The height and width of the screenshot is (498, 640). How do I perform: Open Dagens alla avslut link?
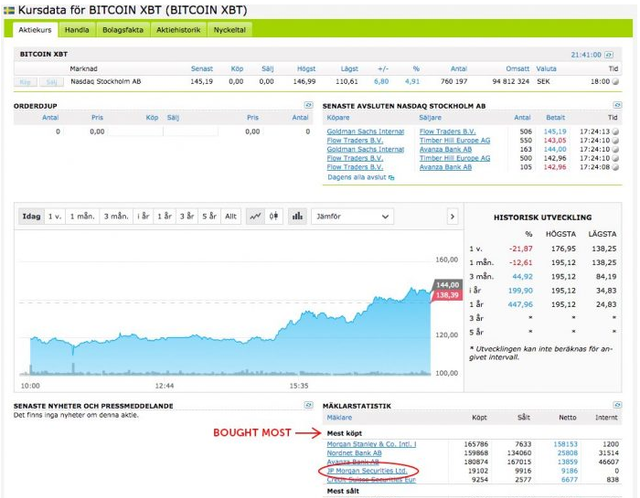[357, 177]
